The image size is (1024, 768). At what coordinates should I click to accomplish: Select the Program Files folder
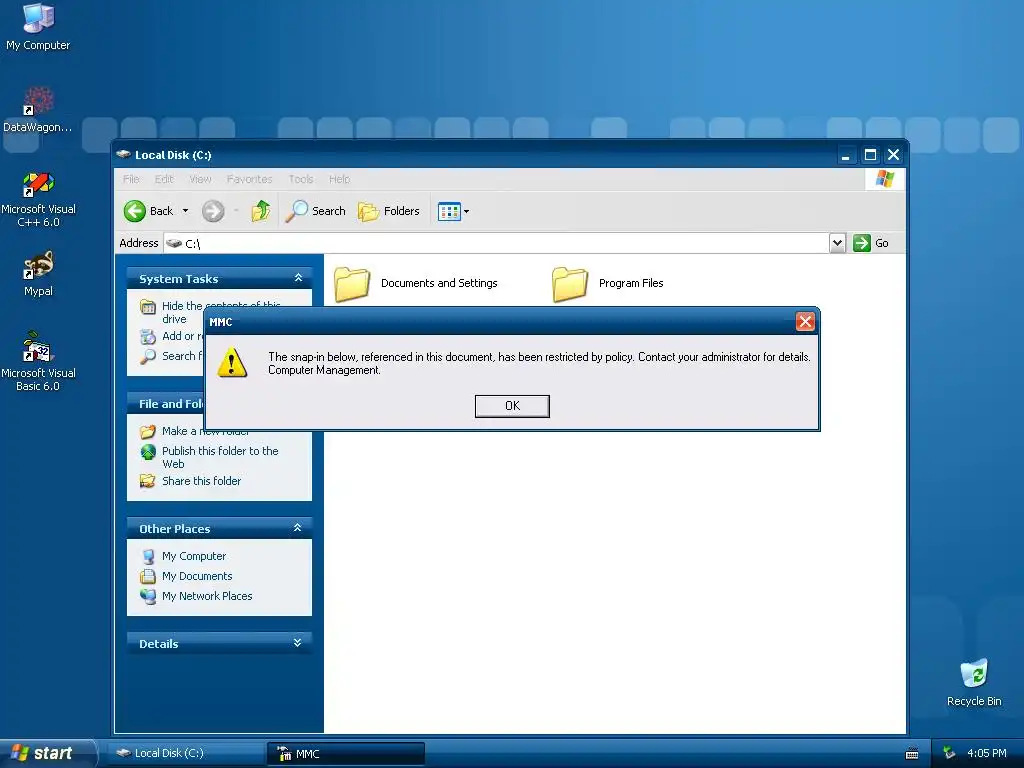608,283
